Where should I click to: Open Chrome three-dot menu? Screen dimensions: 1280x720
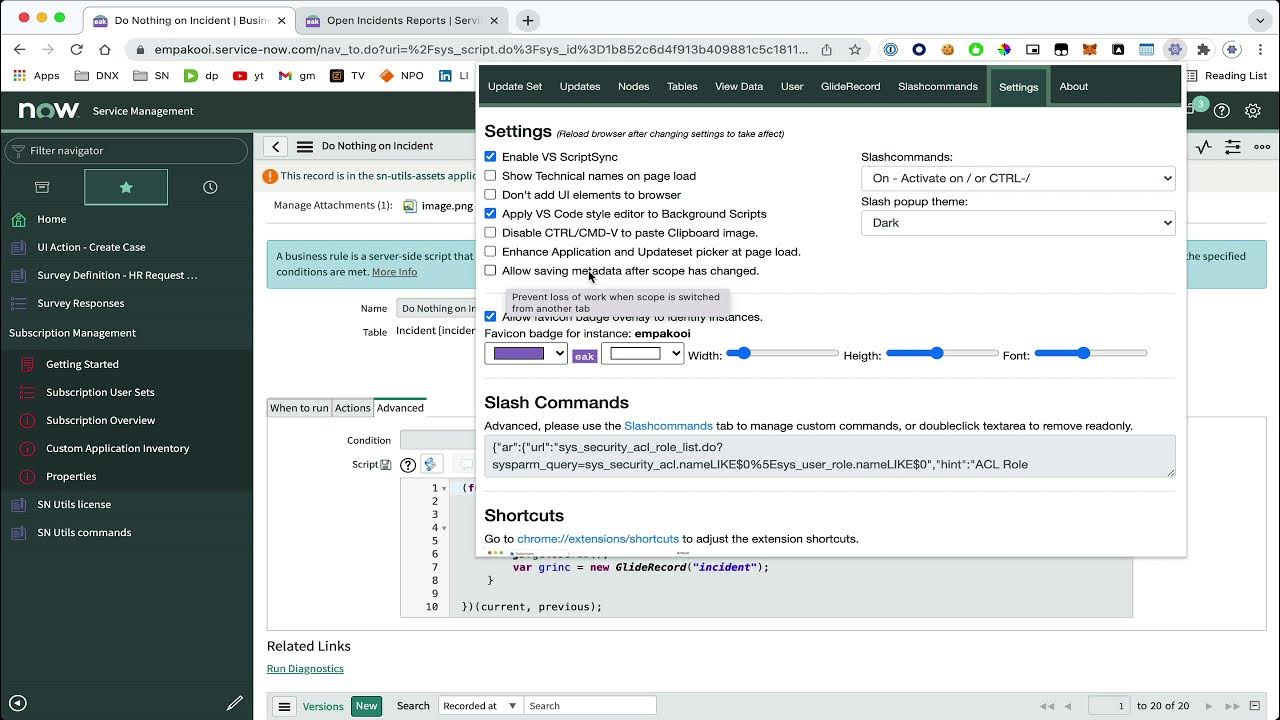1259,49
